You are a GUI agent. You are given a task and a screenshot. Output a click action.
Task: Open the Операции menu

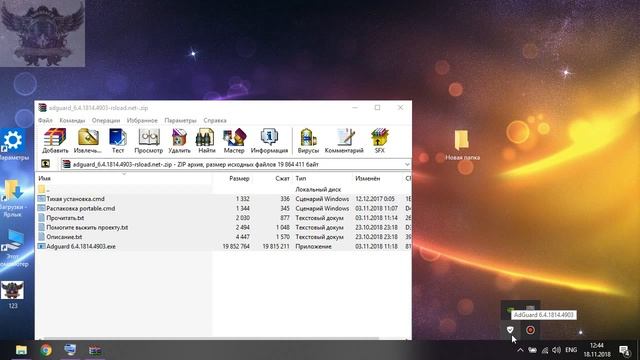[106, 120]
